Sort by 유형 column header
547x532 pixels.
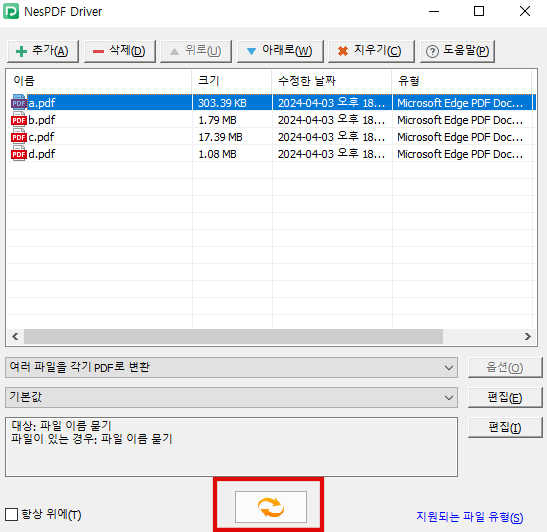[462, 81]
